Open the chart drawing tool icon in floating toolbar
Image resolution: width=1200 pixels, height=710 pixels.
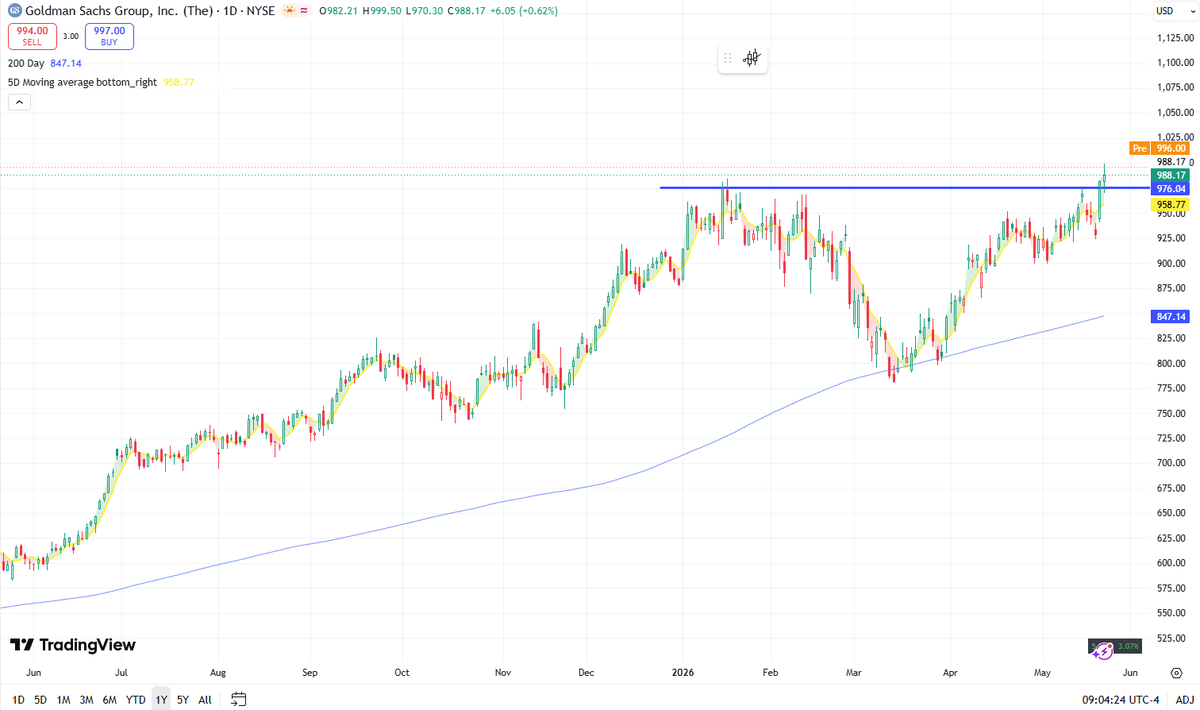752,58
